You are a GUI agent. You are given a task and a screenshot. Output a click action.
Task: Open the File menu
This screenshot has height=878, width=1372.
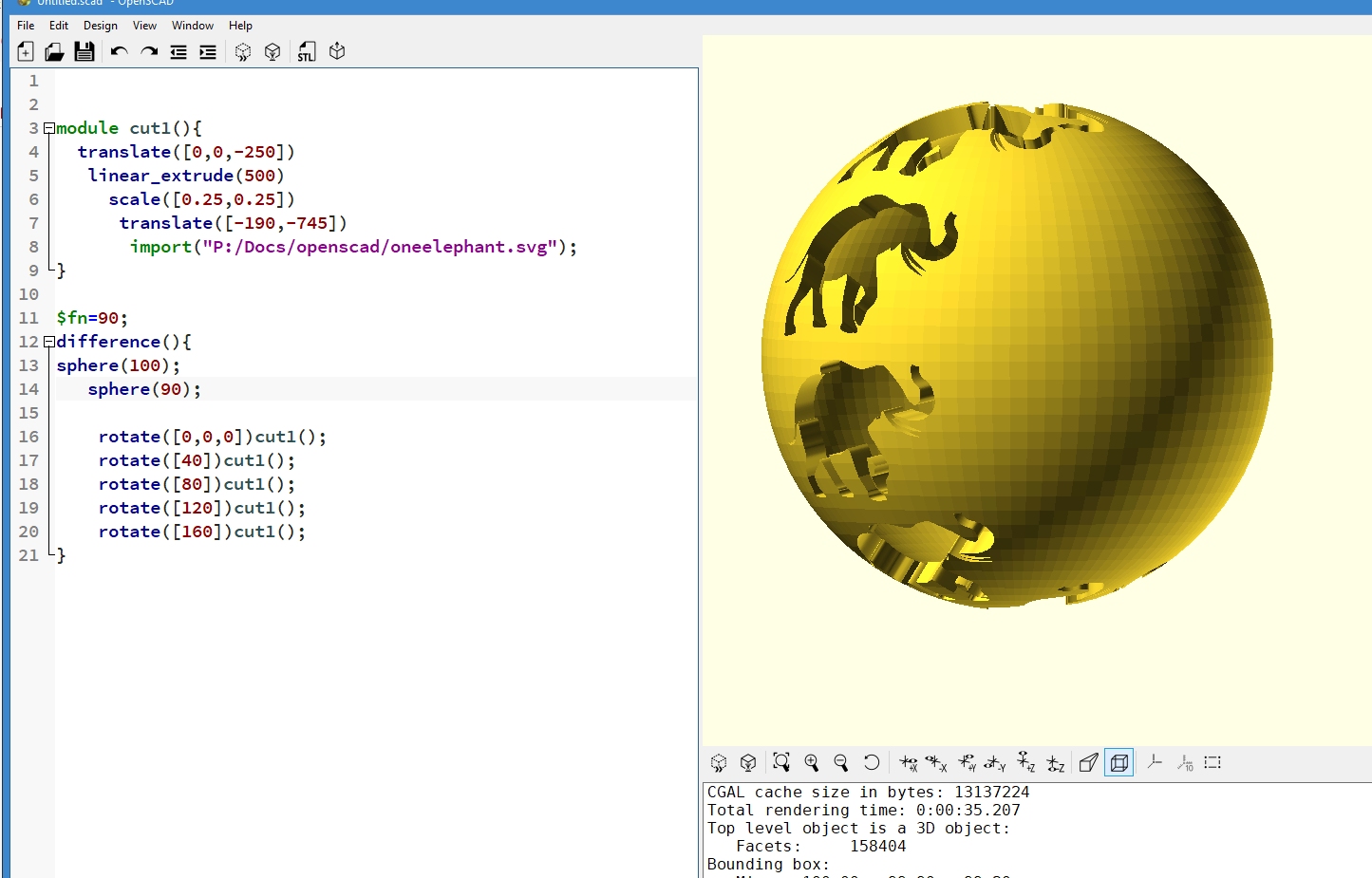coord(26,26)
